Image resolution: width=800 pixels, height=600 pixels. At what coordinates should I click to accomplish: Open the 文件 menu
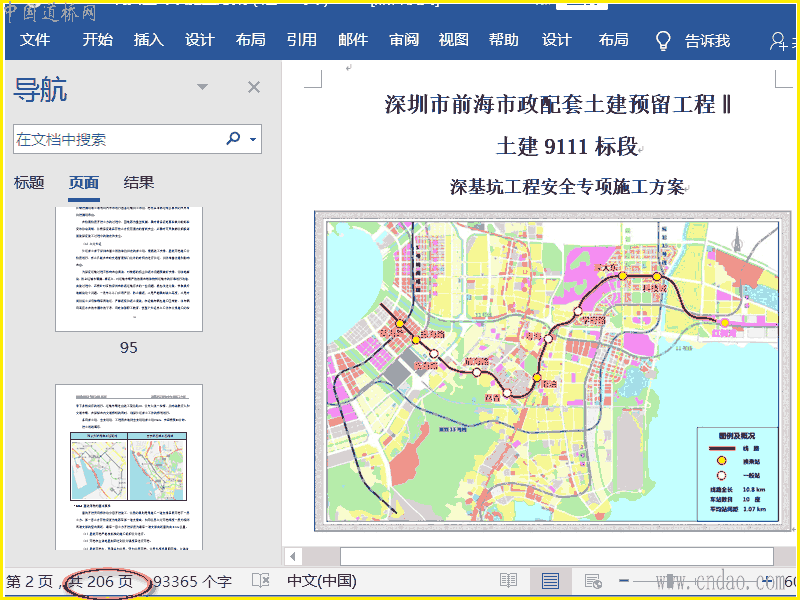pyautogui.click(x=35, y=40)
